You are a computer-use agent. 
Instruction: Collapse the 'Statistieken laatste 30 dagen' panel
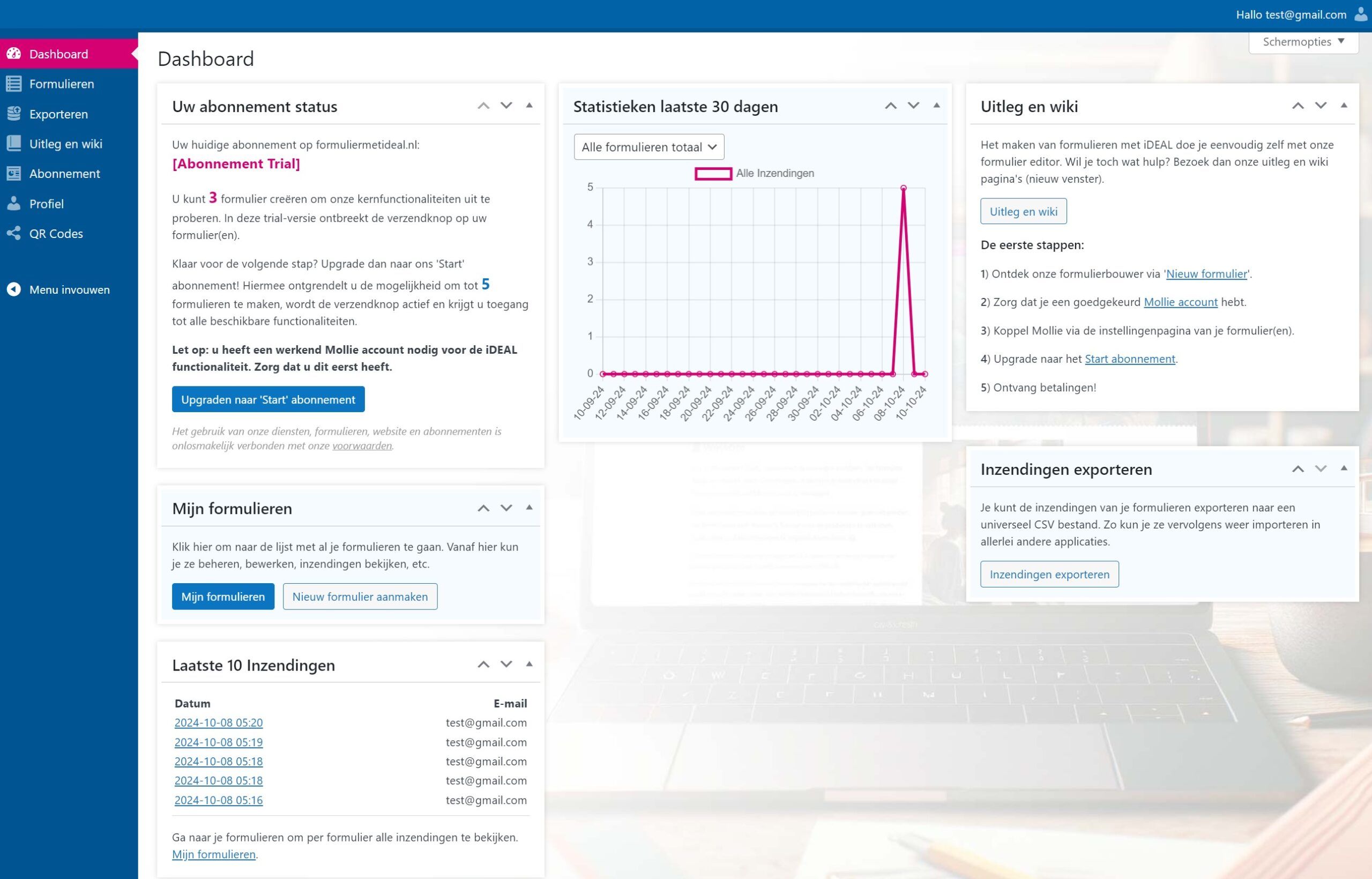coord(936,105)
